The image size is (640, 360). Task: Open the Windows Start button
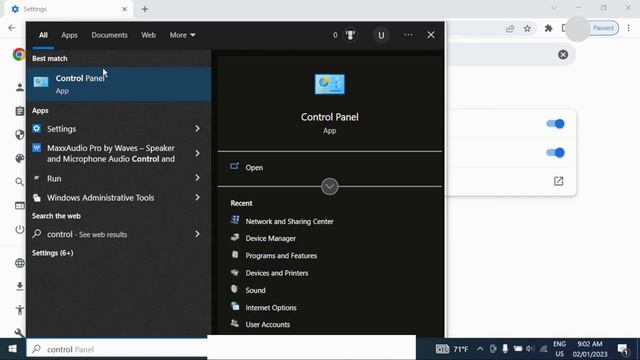coord(13,349)
